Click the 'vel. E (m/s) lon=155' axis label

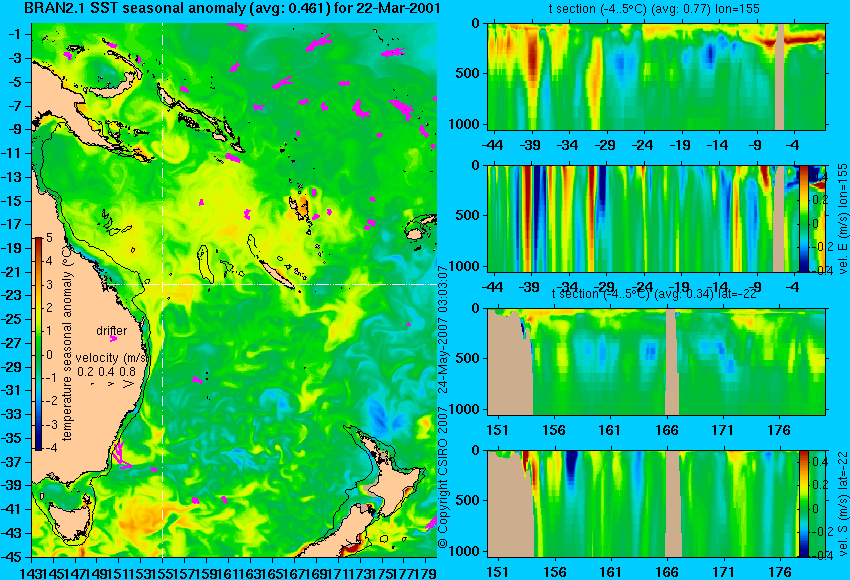(x=842, y=219)
